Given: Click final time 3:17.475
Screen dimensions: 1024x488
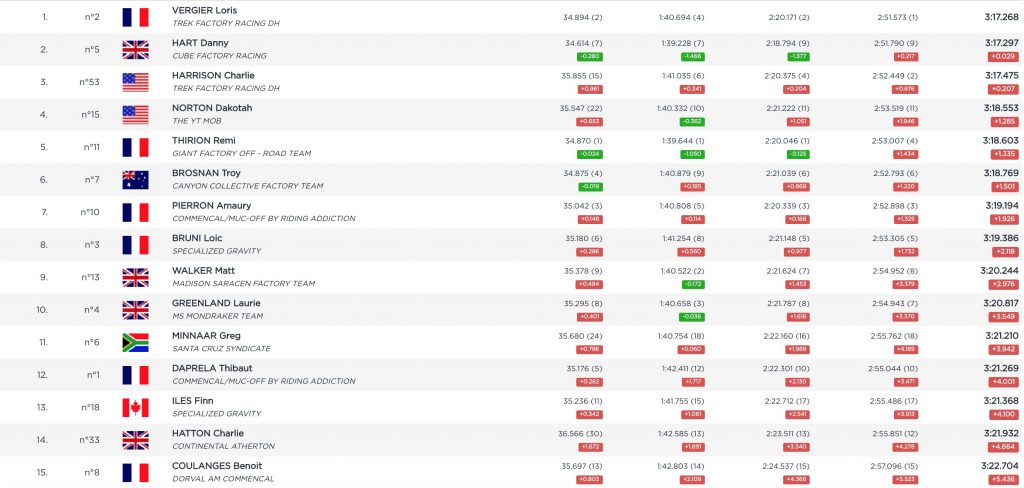Looking at the screenshot, I should click(x=1001, y=76).
